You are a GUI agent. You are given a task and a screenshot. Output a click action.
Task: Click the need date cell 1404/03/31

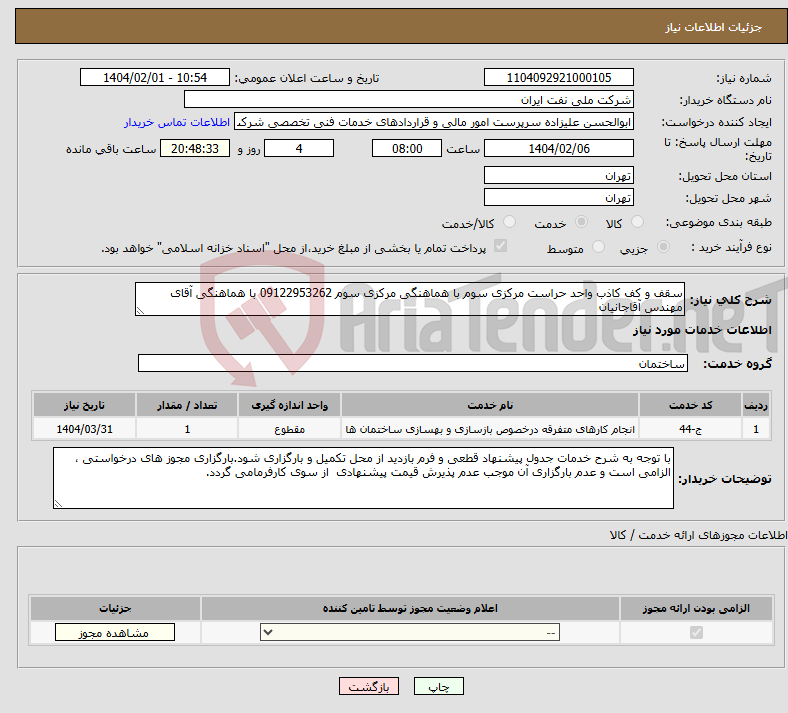point(84,429)
